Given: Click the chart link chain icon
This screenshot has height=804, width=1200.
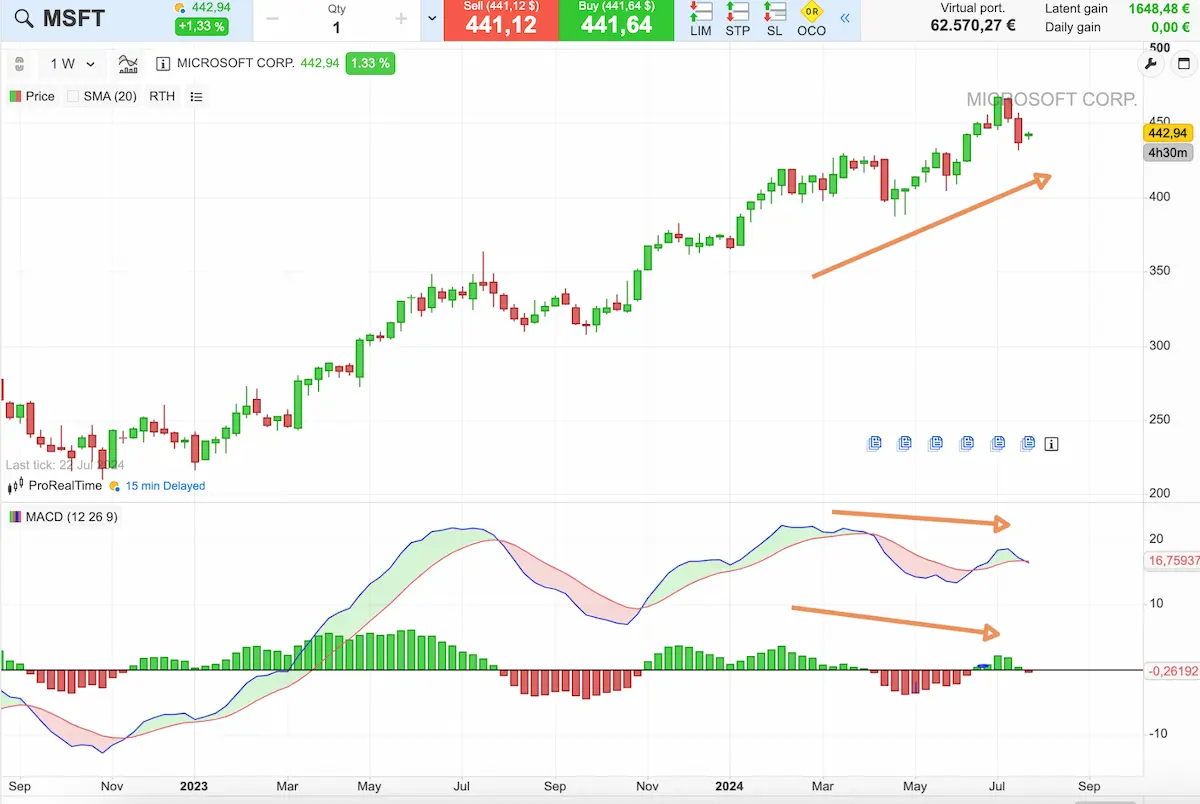Looking at the screenshot, I should pyautogui.click(x=19, y=64).
